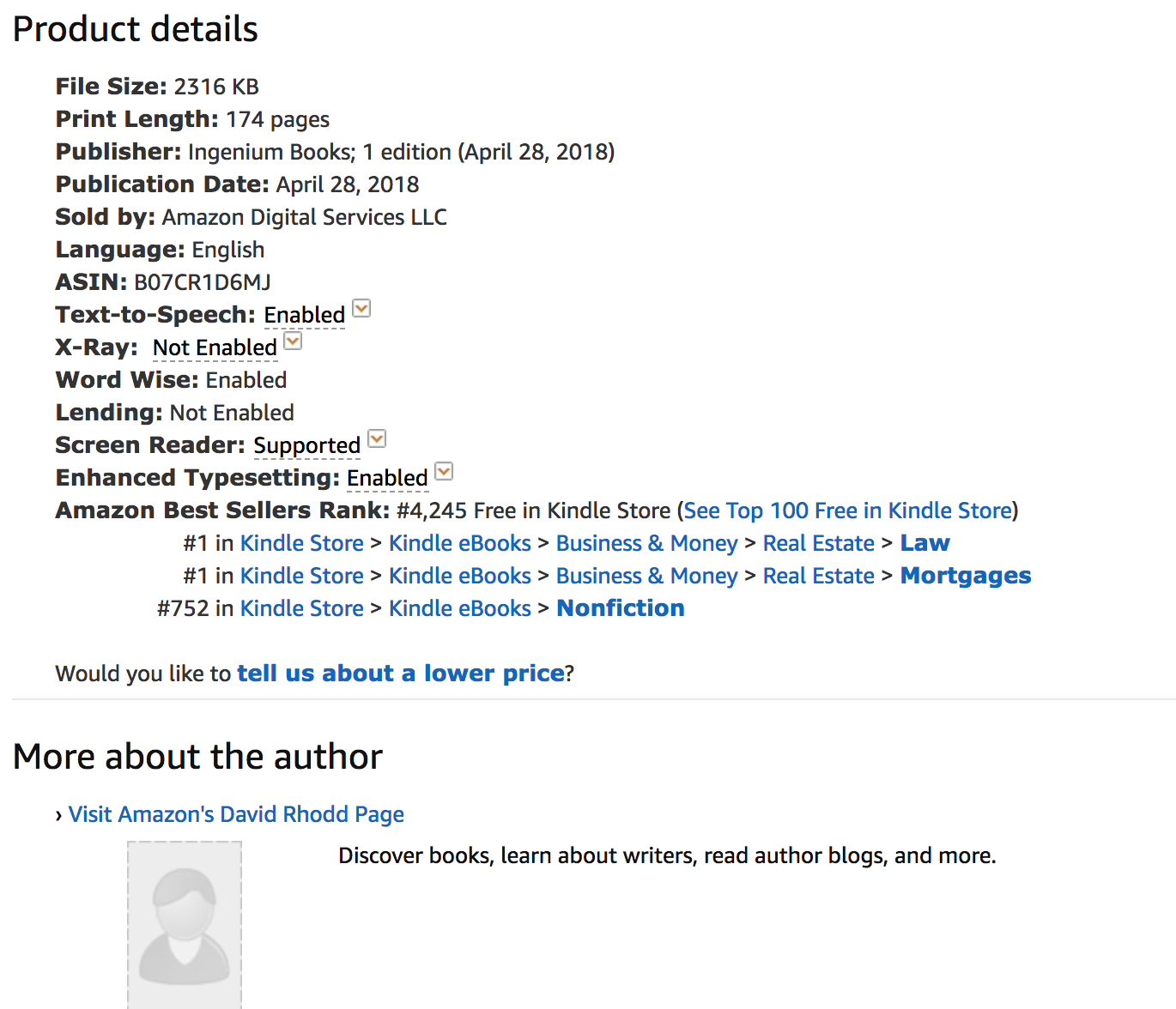Open the Real Estate link in the Law ranking row
Image resolution: width=1176 pixels, height=1009 pixels.
[818, 542]
